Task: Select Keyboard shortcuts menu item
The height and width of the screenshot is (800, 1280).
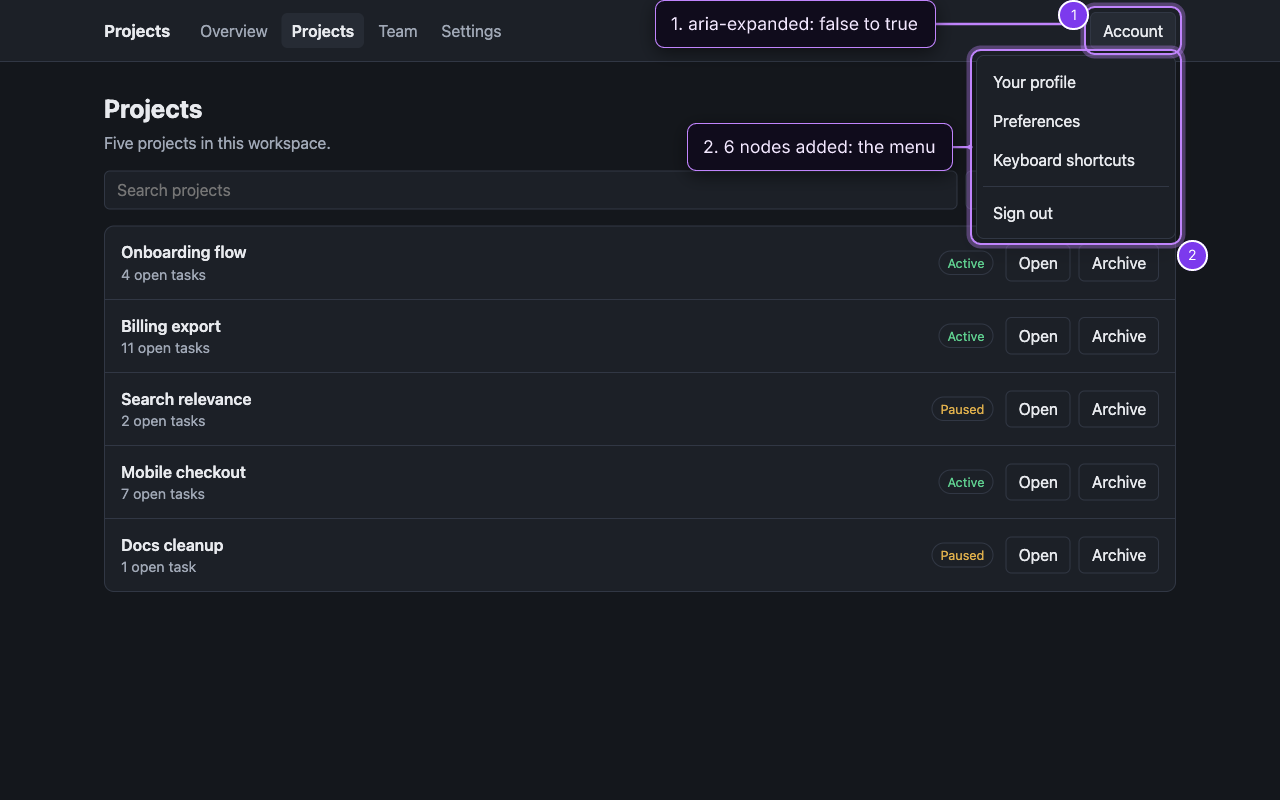Action: click(1076, 160)
